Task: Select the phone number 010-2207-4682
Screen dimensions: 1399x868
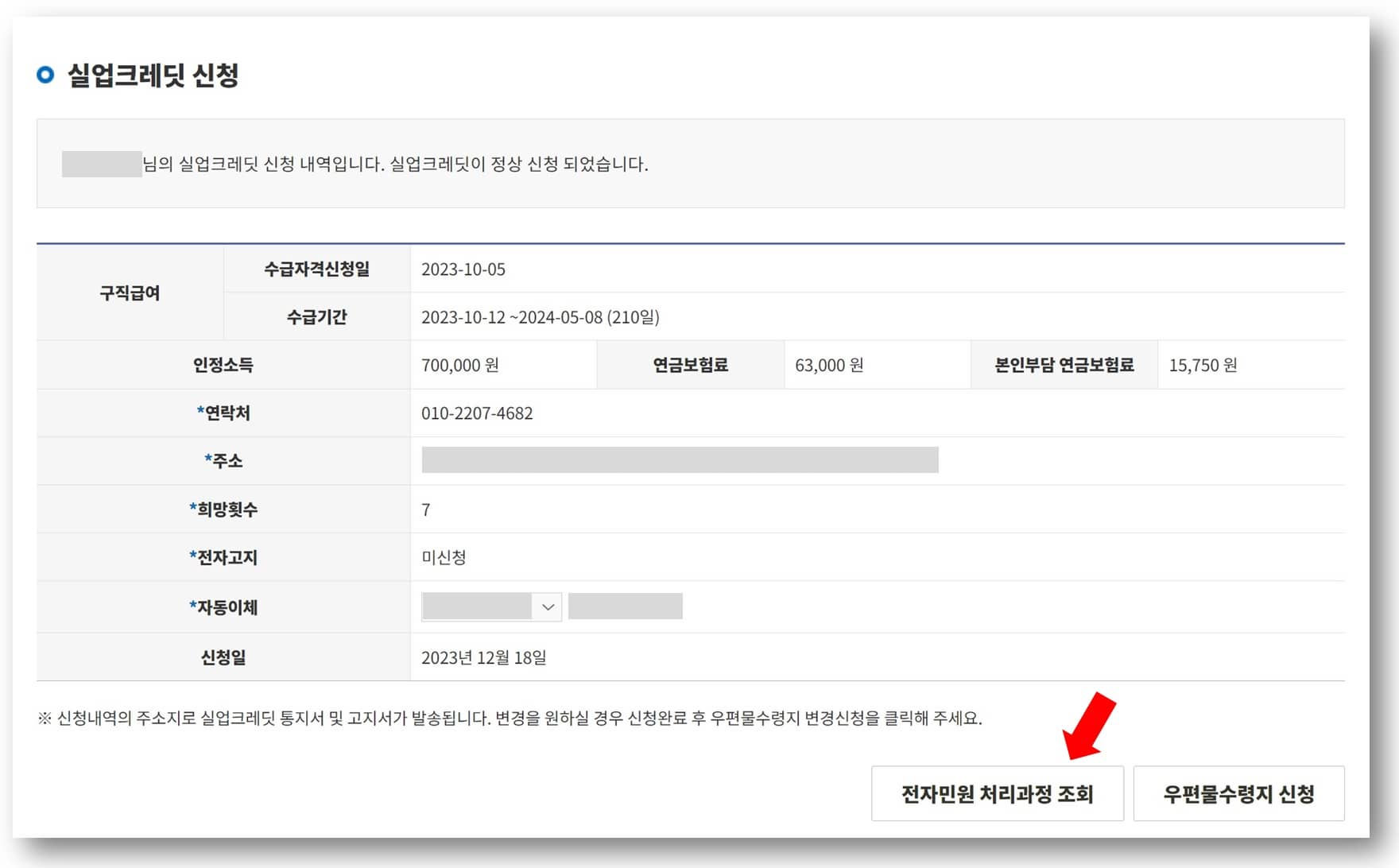Action: tap(477, 413)
